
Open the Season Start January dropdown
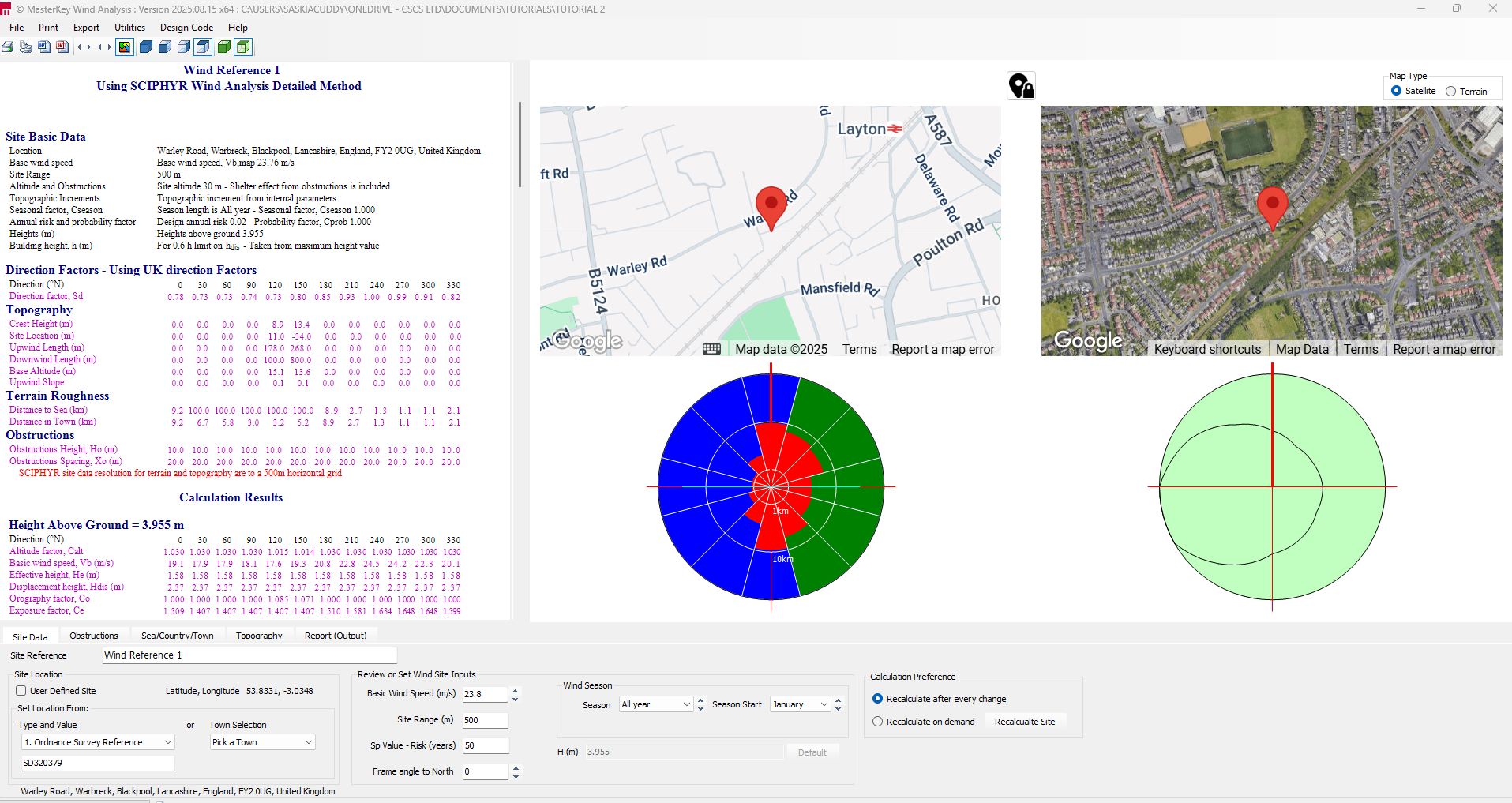(801, 704)
